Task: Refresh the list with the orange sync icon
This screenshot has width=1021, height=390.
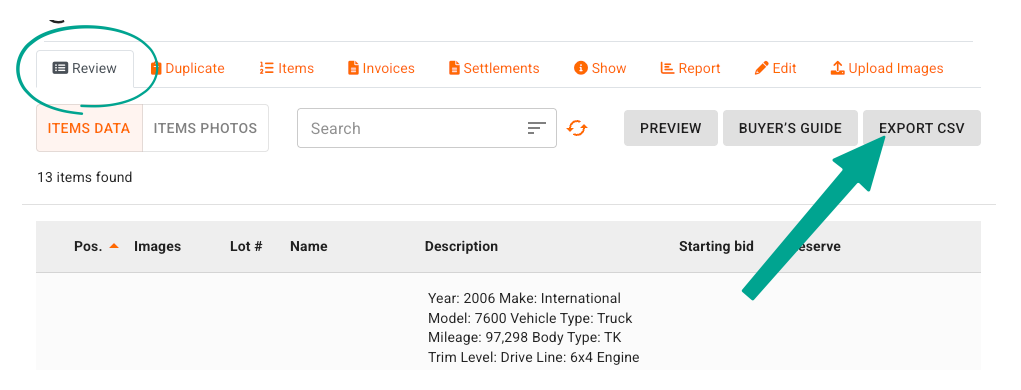Action: tap(576, 128)
